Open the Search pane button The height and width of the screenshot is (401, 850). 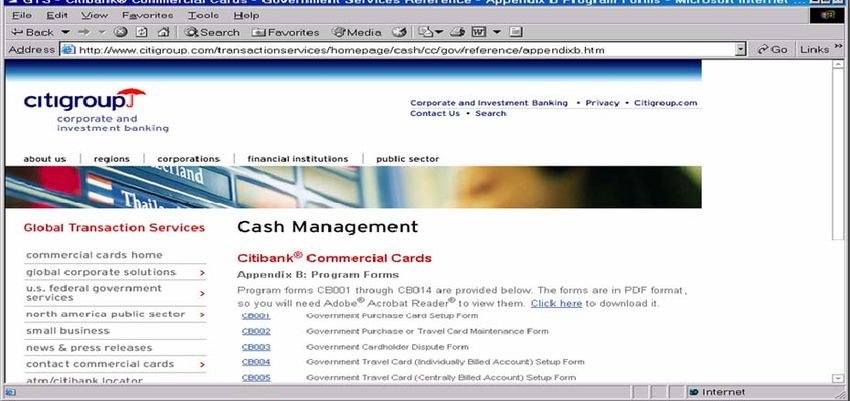(x=212, y=33)
